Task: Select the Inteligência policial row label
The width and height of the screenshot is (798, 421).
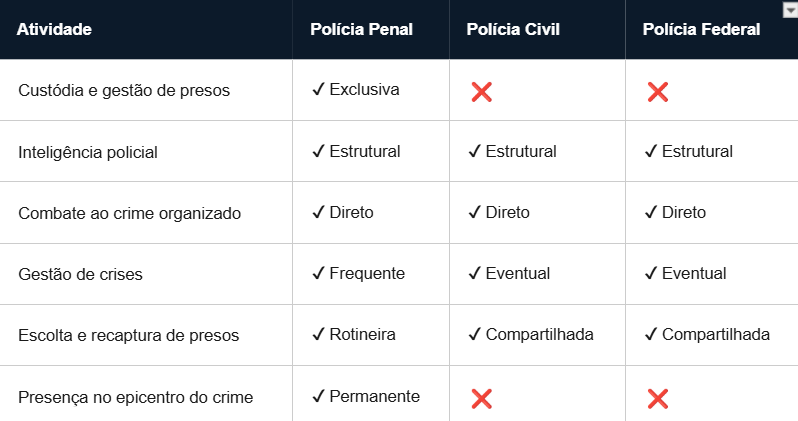Action: click(88, 152)
